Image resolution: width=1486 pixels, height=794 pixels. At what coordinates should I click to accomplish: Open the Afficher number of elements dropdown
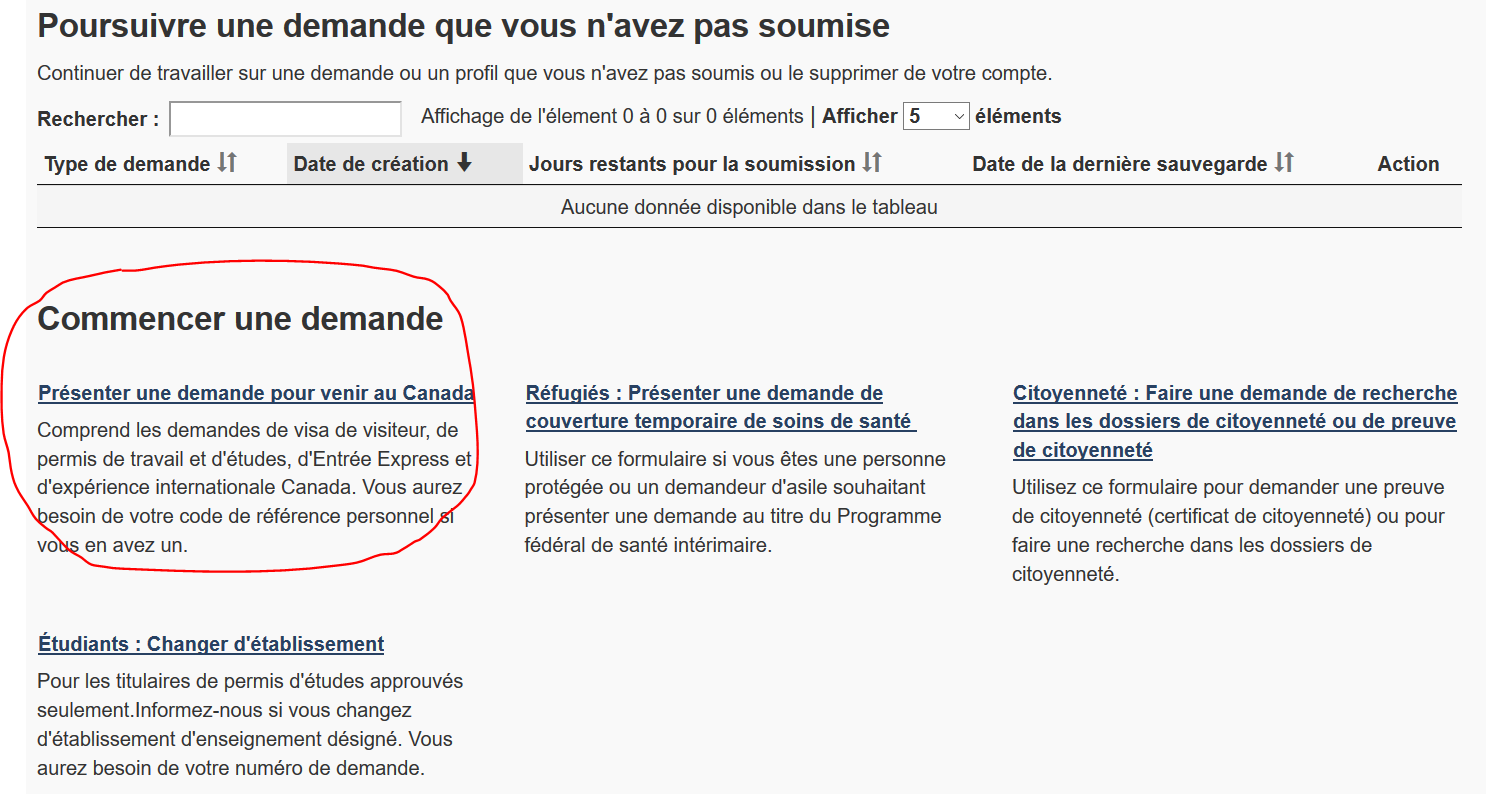click(936, 117)
